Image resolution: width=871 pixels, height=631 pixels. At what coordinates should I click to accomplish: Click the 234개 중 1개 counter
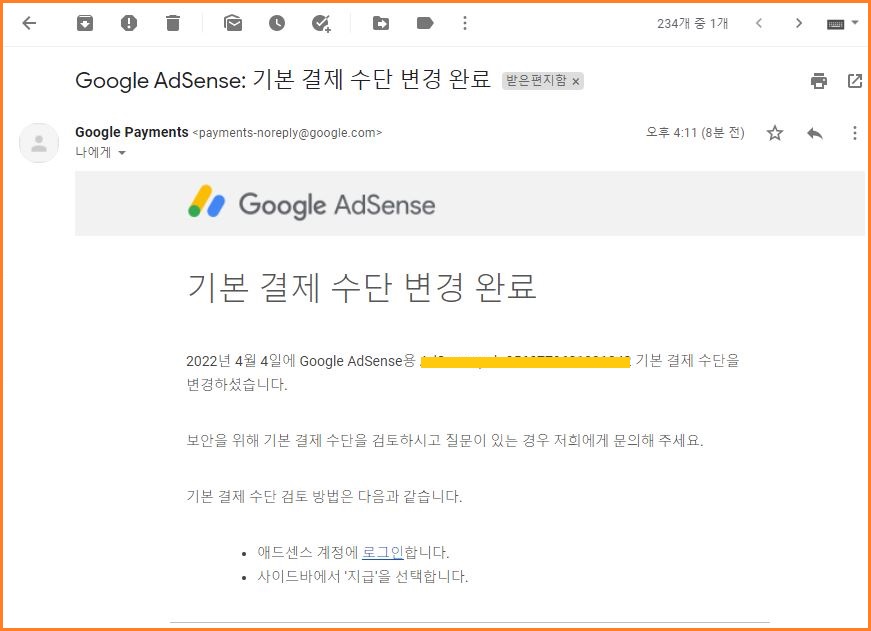click(692, 23)
